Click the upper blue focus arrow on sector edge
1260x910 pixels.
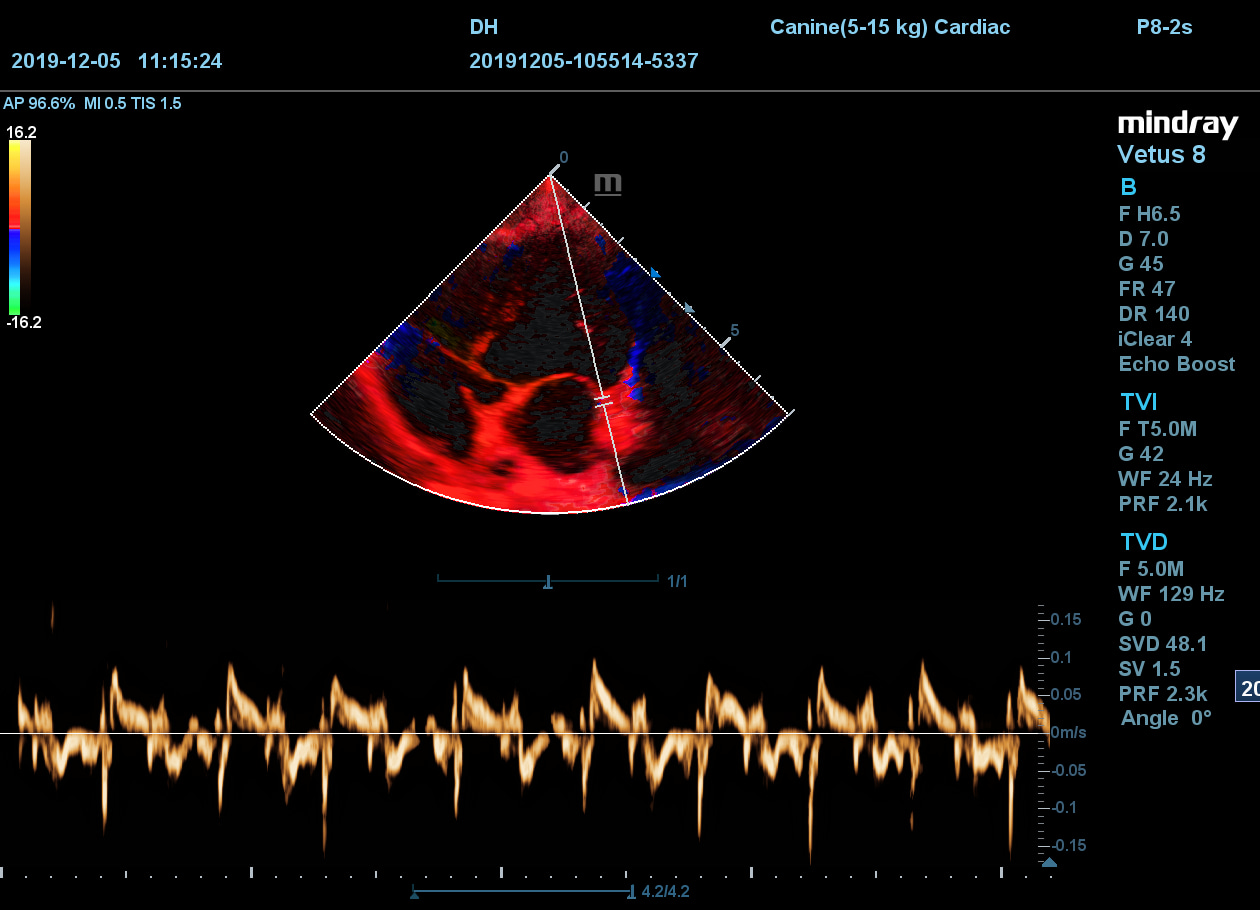pos(656,272)
